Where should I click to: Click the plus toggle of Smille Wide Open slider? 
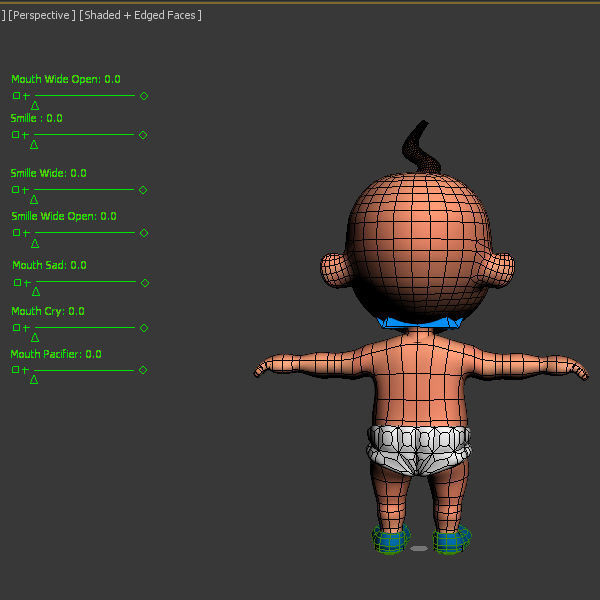(26, 233)
